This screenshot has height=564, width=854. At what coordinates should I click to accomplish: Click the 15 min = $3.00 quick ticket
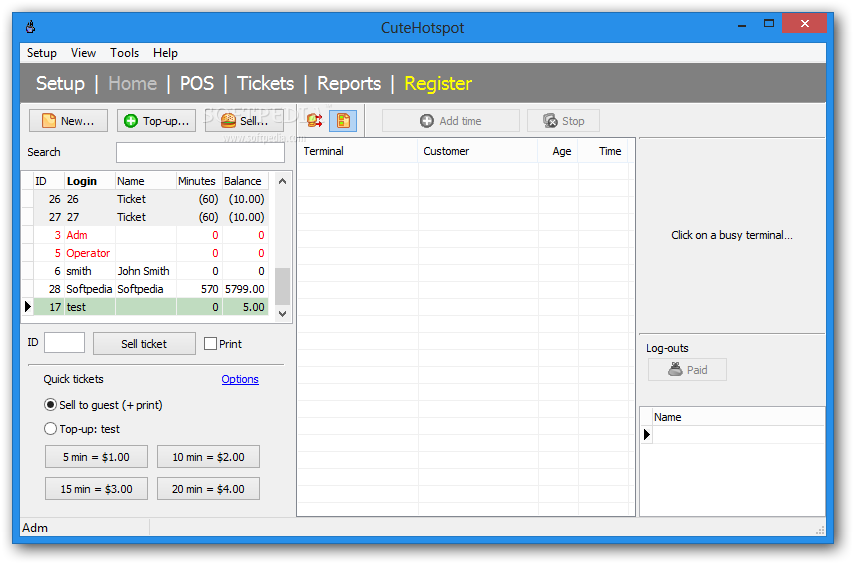[96, 489]
